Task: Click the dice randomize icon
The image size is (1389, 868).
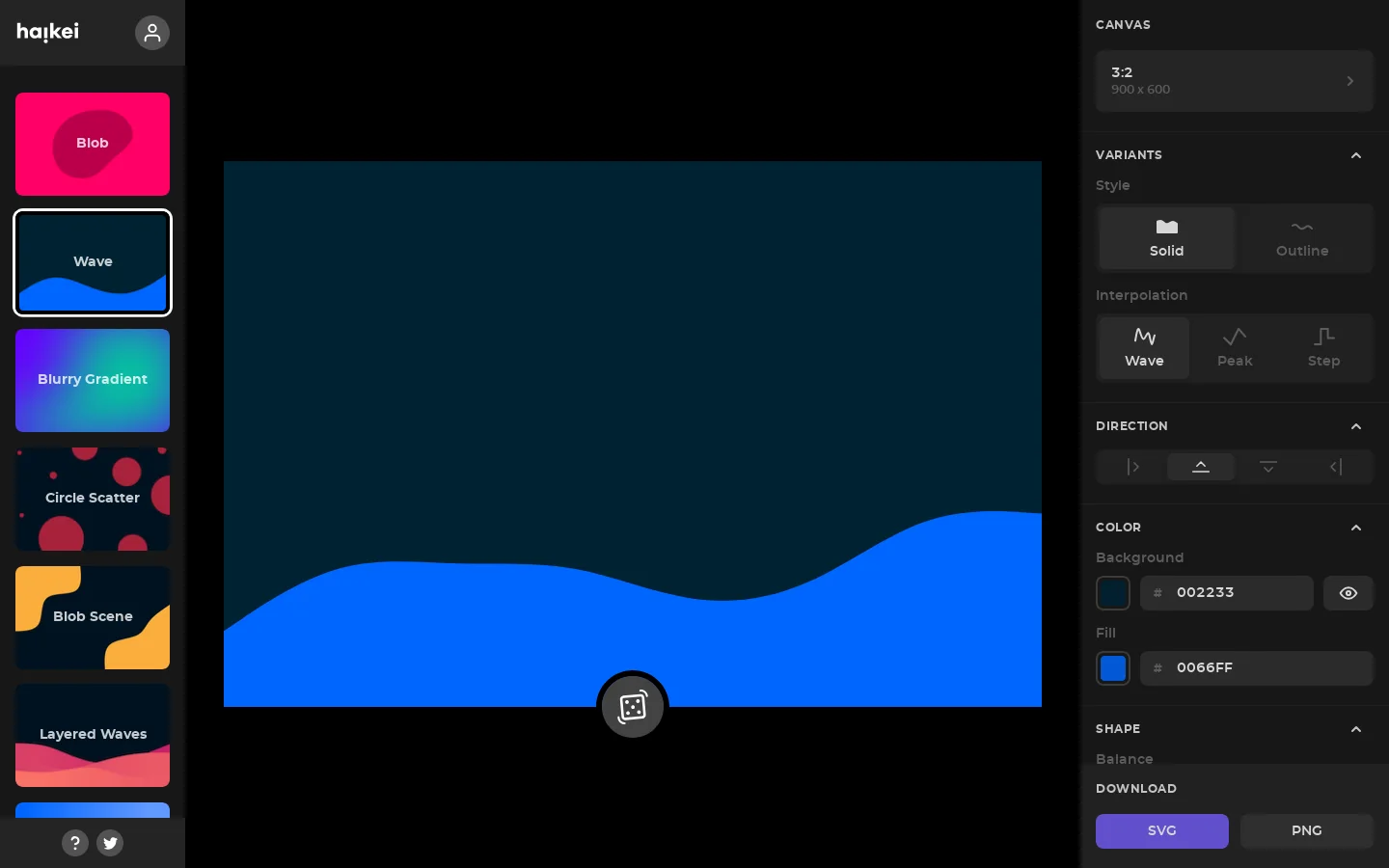Action: 633,707
